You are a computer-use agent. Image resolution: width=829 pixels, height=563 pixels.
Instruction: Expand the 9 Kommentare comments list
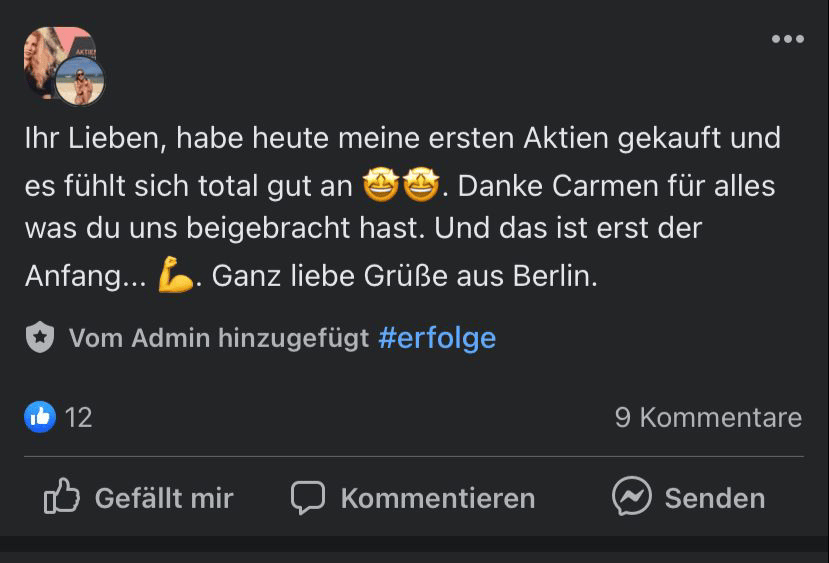(708, 417)
